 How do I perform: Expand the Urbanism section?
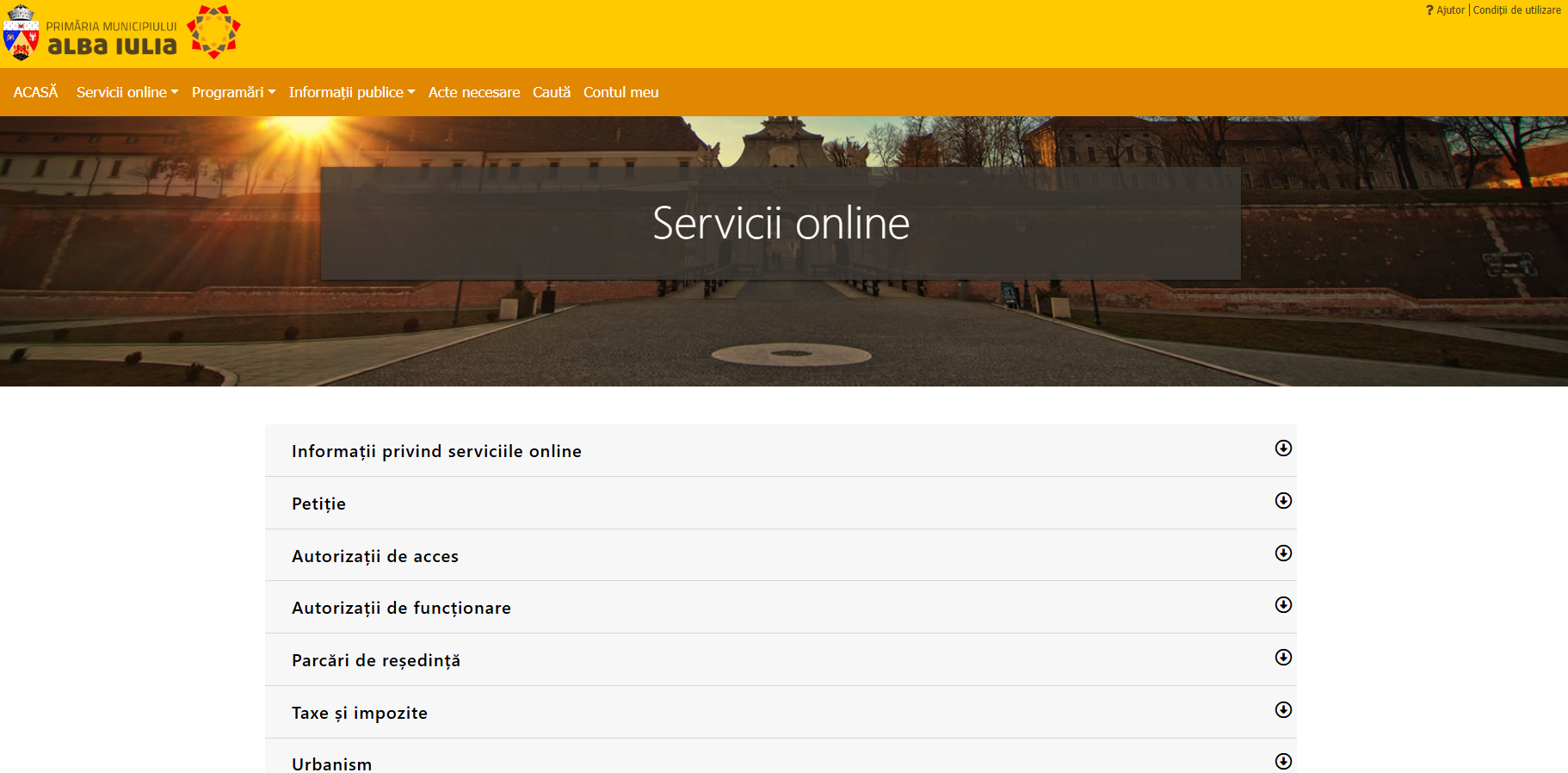point(781,758)
